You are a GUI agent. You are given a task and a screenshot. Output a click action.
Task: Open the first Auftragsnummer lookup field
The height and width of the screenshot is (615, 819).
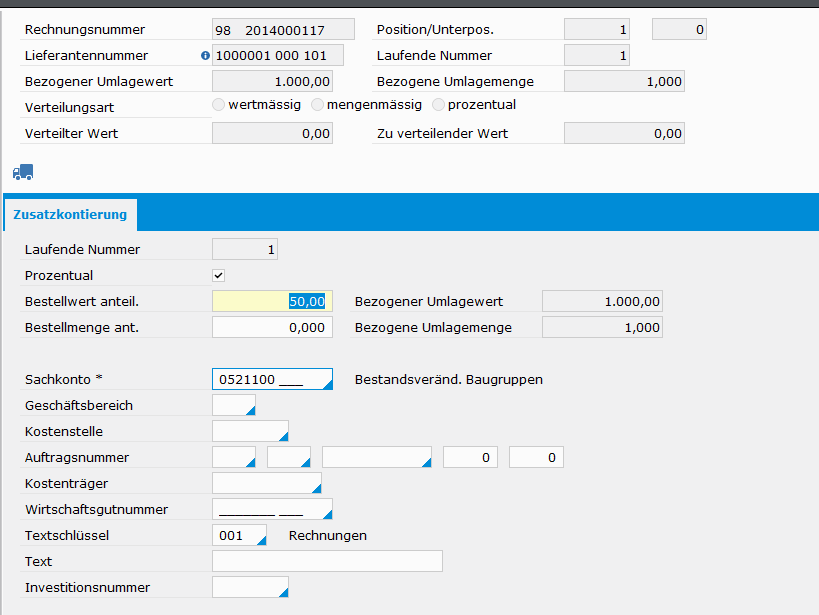250,462
